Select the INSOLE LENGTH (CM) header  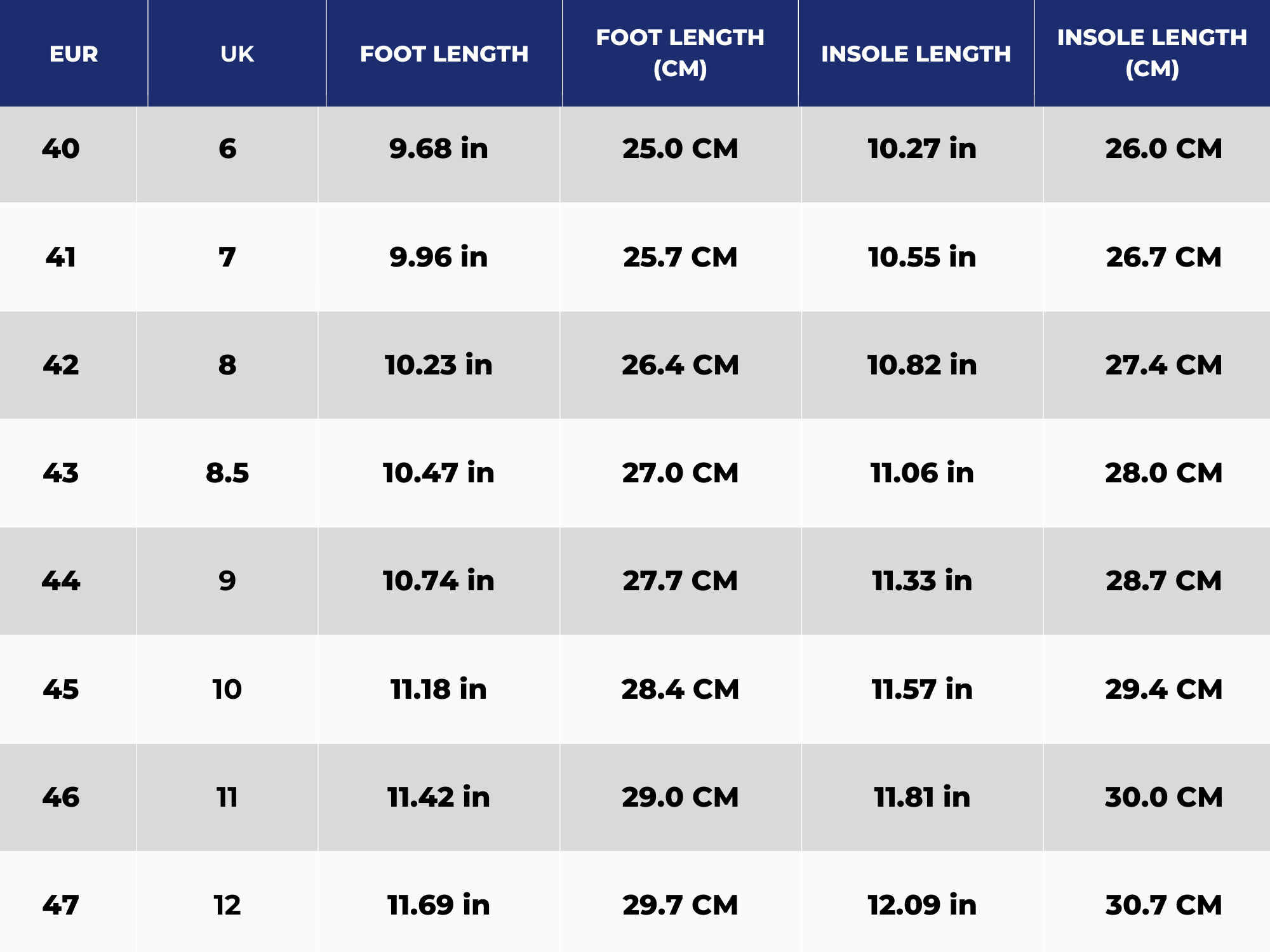(x=1152, y=53)
